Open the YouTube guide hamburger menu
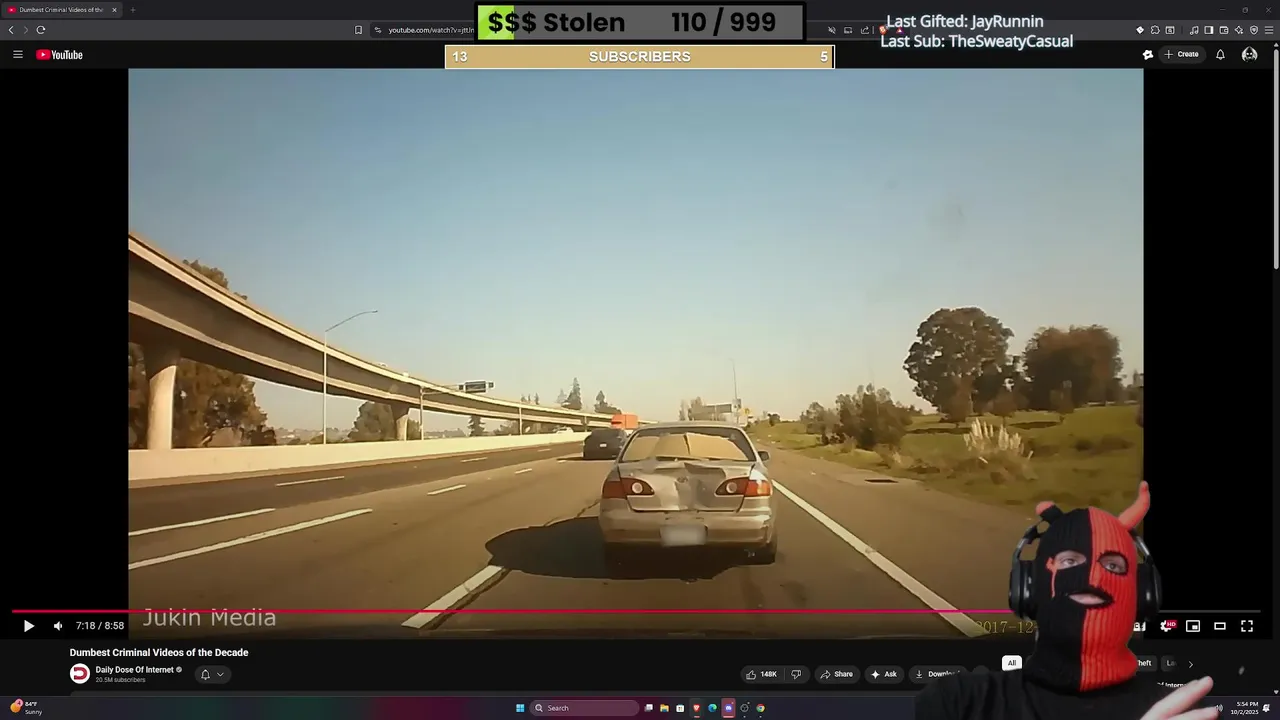Image resolution: width=1280 pixels, height=720 pixels. pyautogui.click(x=18, y=55)
